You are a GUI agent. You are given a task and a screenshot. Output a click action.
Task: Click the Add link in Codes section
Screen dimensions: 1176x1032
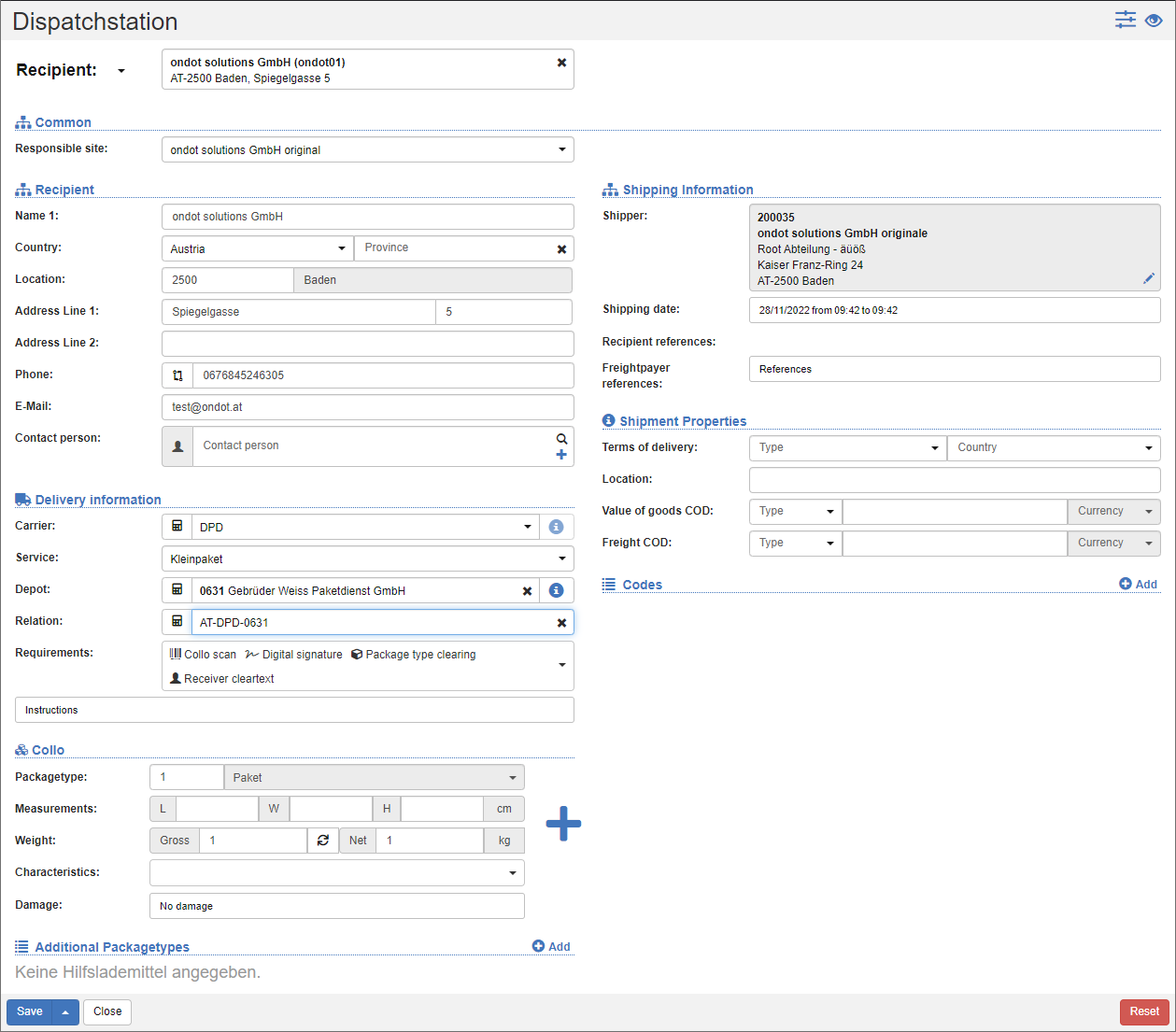(x=1139, y=585)
